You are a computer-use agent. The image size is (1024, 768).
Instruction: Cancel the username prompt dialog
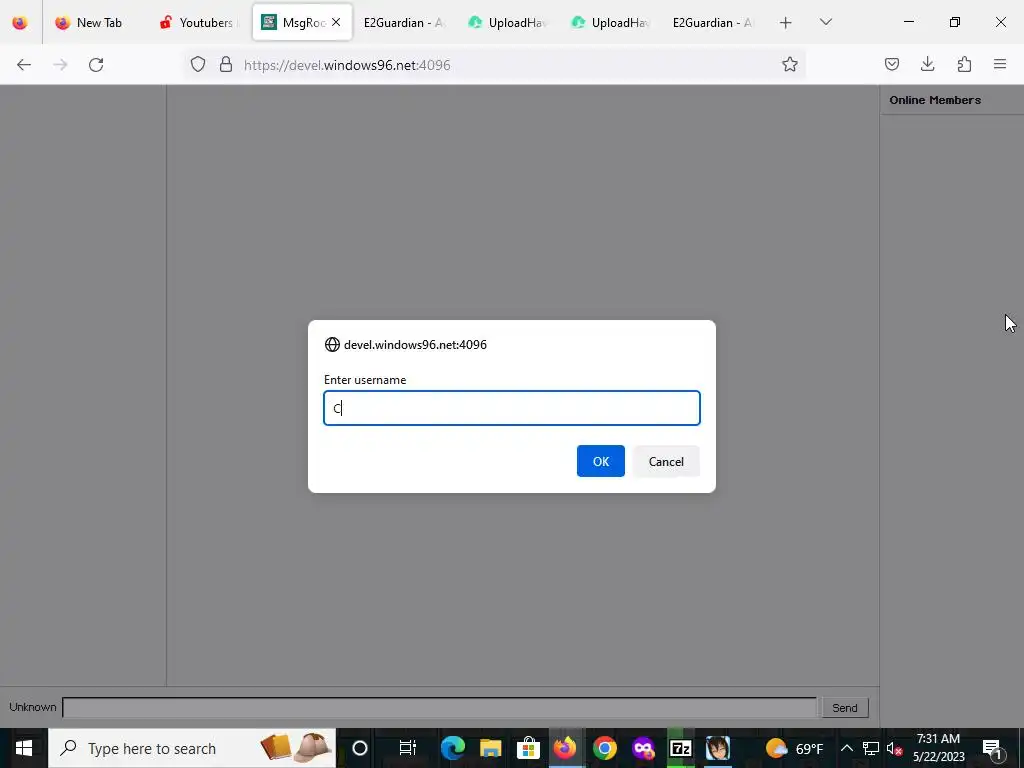(x=666, y=461)
